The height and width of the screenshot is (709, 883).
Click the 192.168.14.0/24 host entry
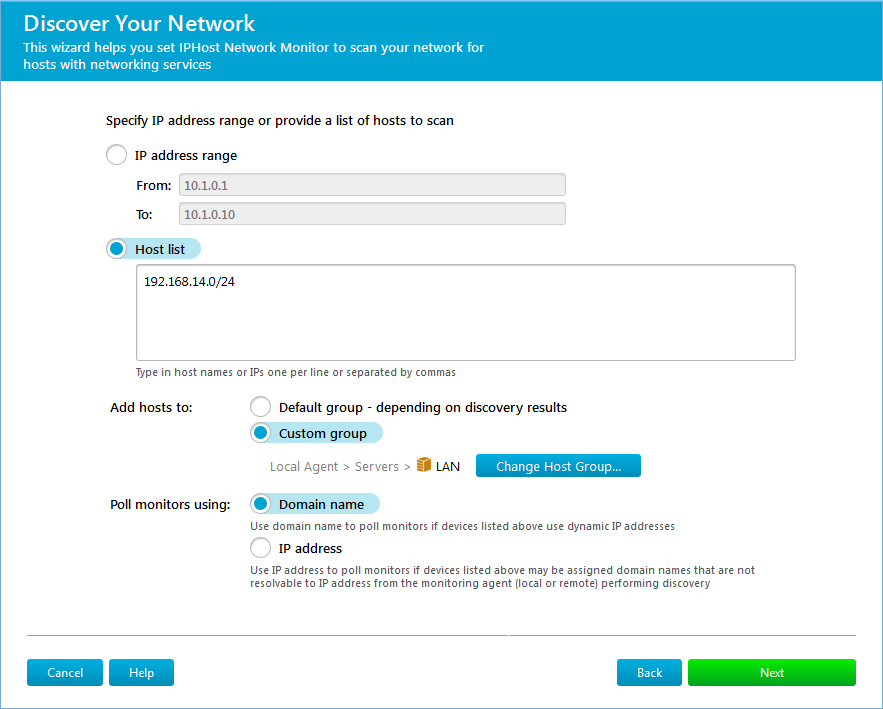[x=189, y=282]
